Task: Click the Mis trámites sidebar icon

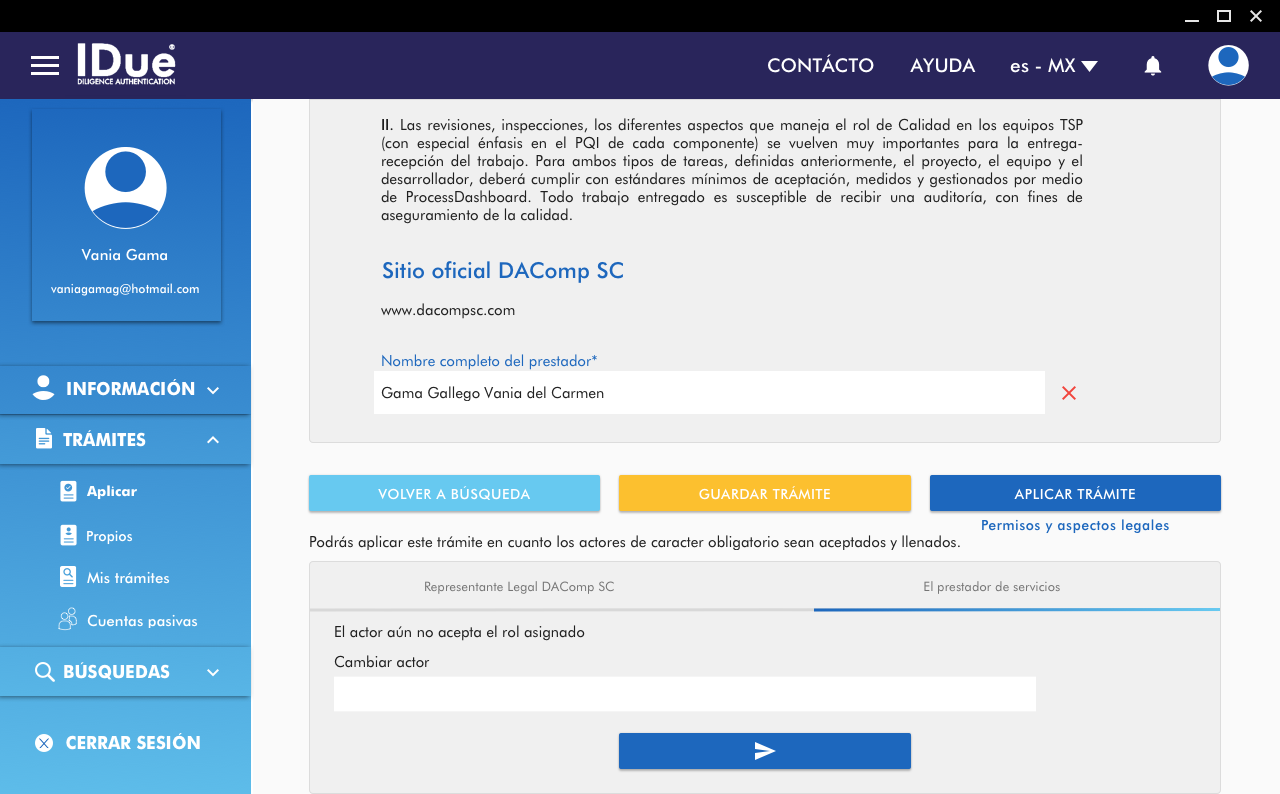Action: [68, 578]
